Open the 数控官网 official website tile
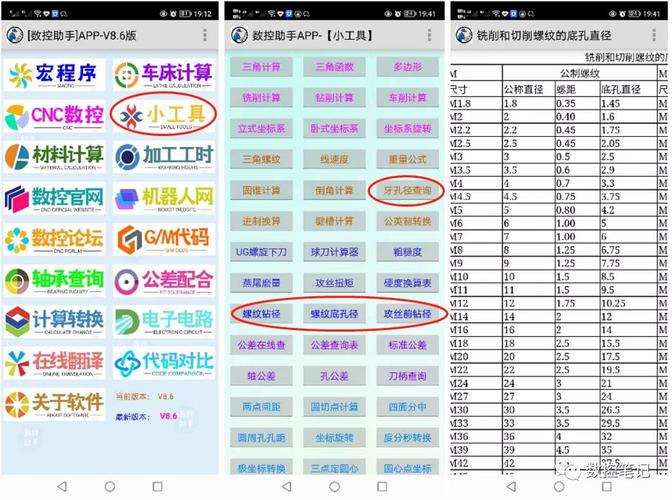672x500 pixels. pyautogui.click(x=54, y=198)
